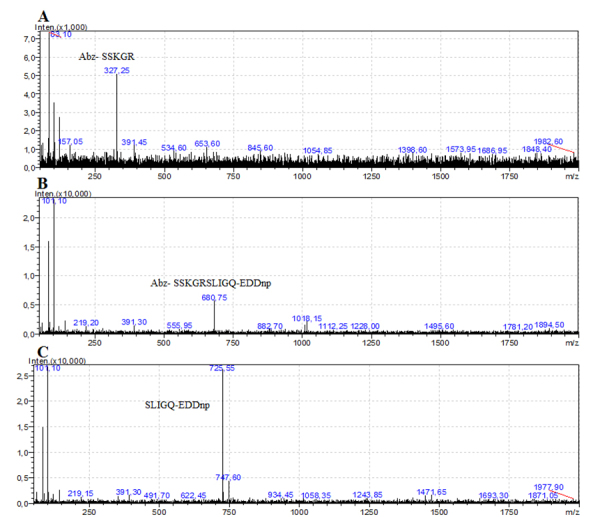Viewport: 600px width, 517px height.
Task: Select the 1894,50 peak label in panel B
Action: click(x=549, y=325)
